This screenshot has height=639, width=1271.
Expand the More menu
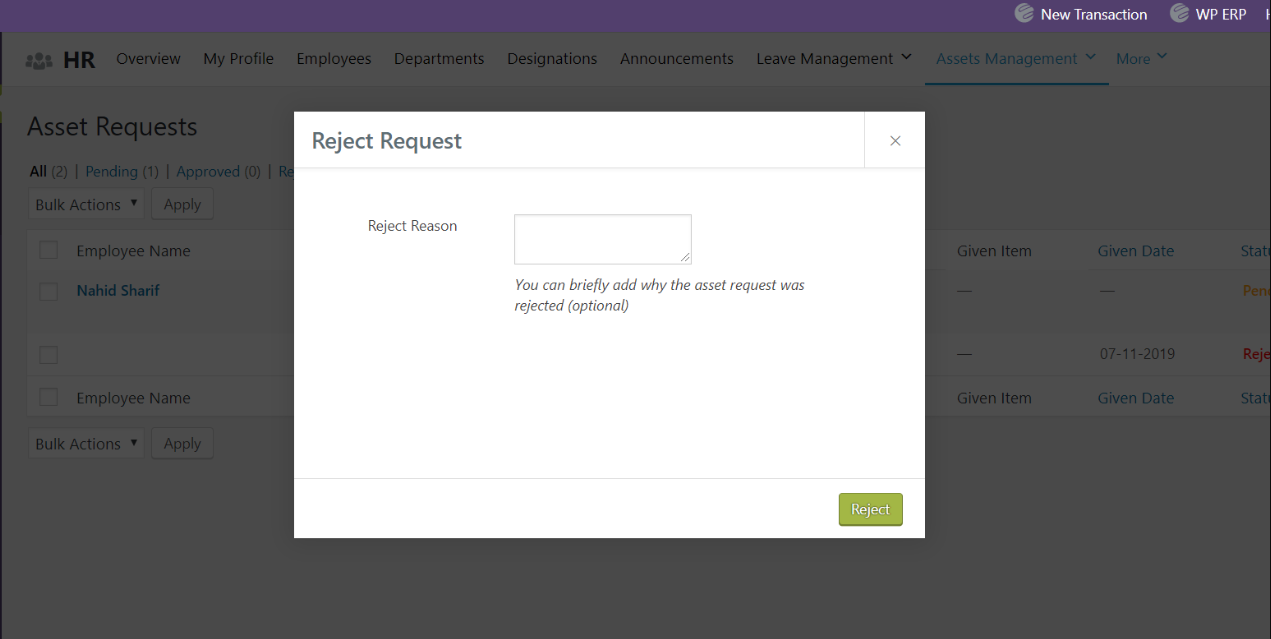point(1140,58)
